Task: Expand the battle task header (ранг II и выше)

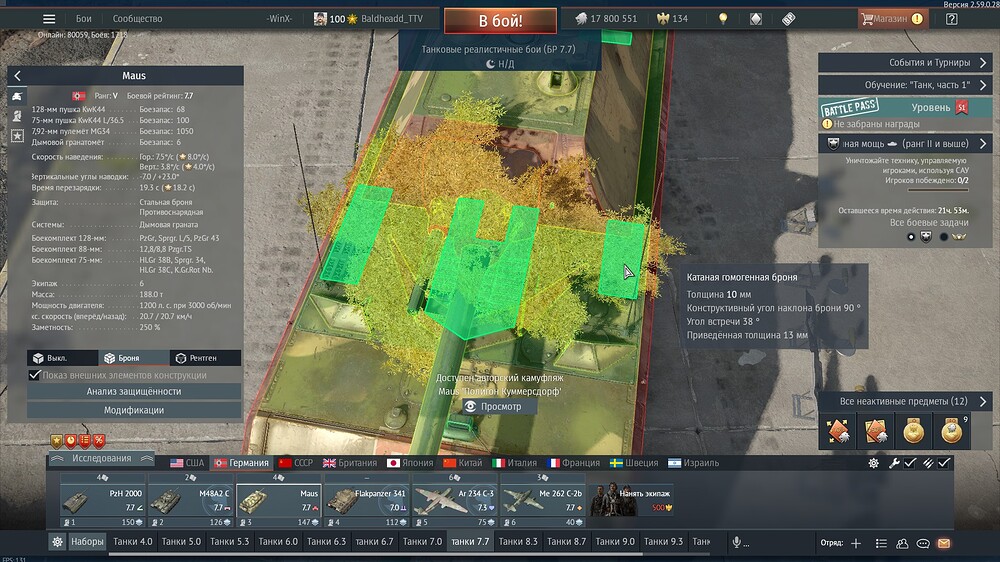Action: click(905, 144)
